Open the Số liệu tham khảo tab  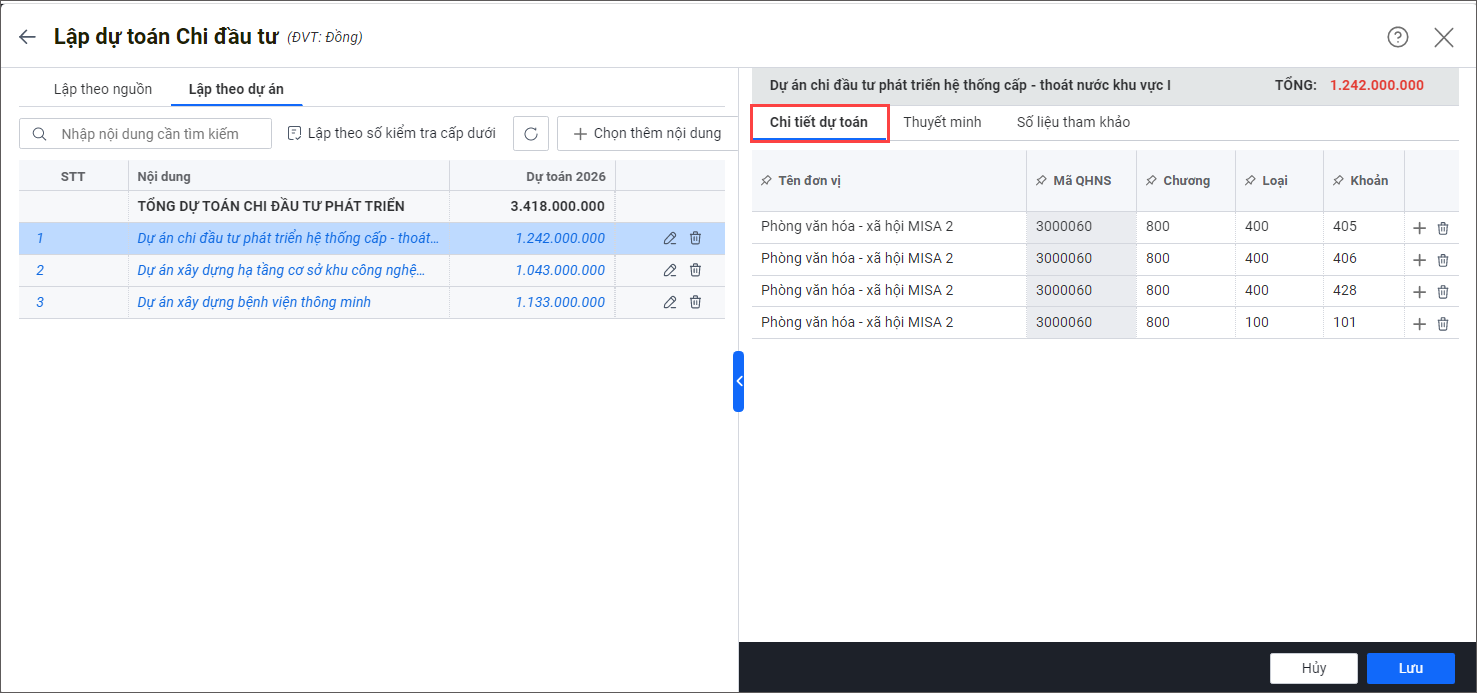coord(1073,122)
